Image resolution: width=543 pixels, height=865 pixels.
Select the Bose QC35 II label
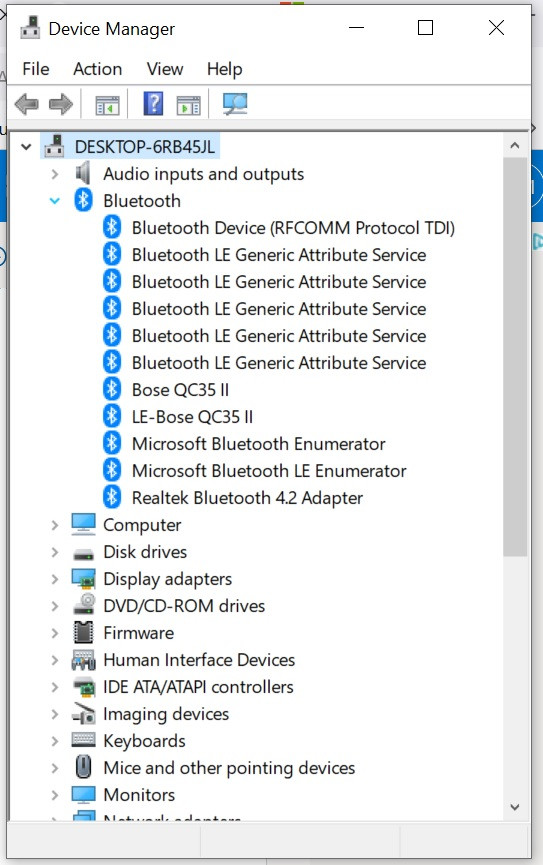click(x=180, y=390)
